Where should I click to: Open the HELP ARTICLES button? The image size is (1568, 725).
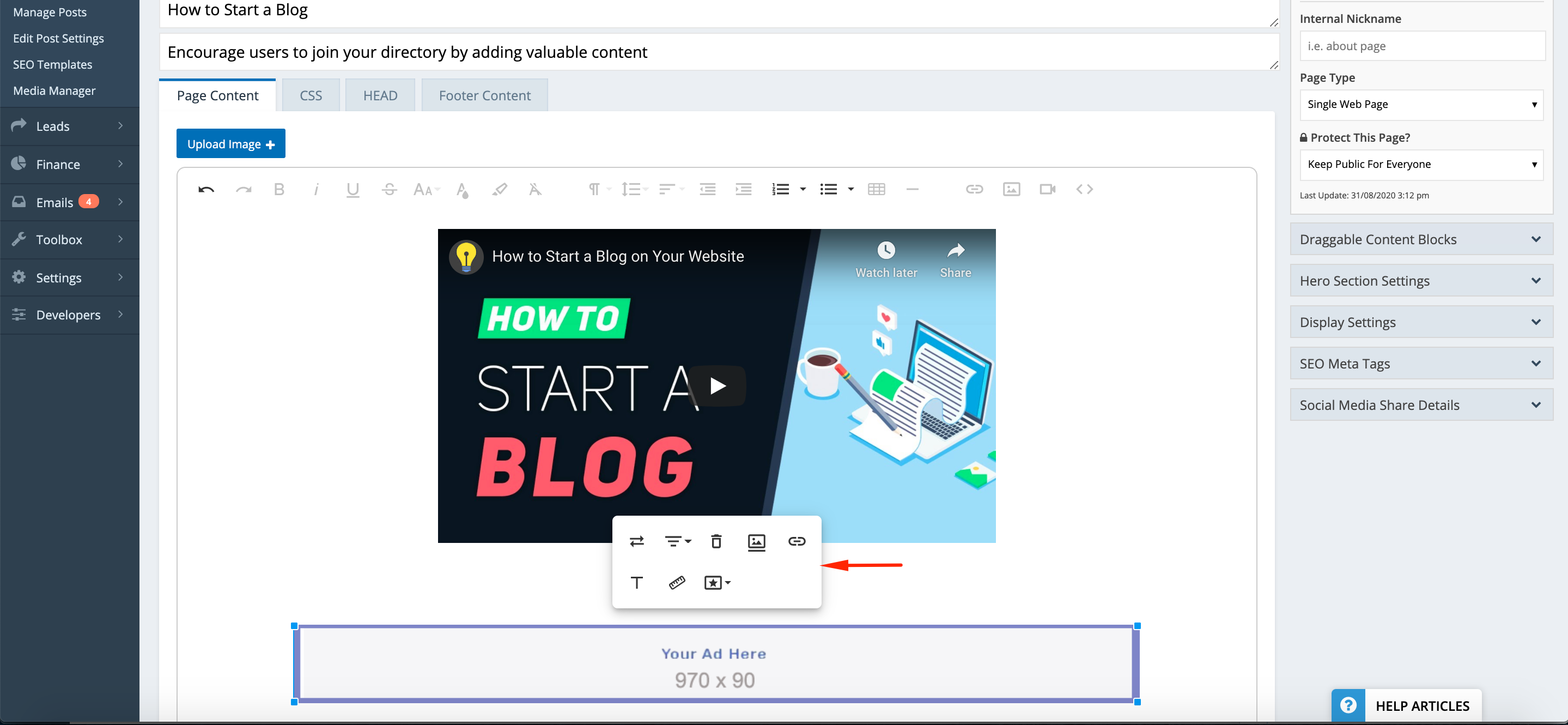tap(1406, 705)
